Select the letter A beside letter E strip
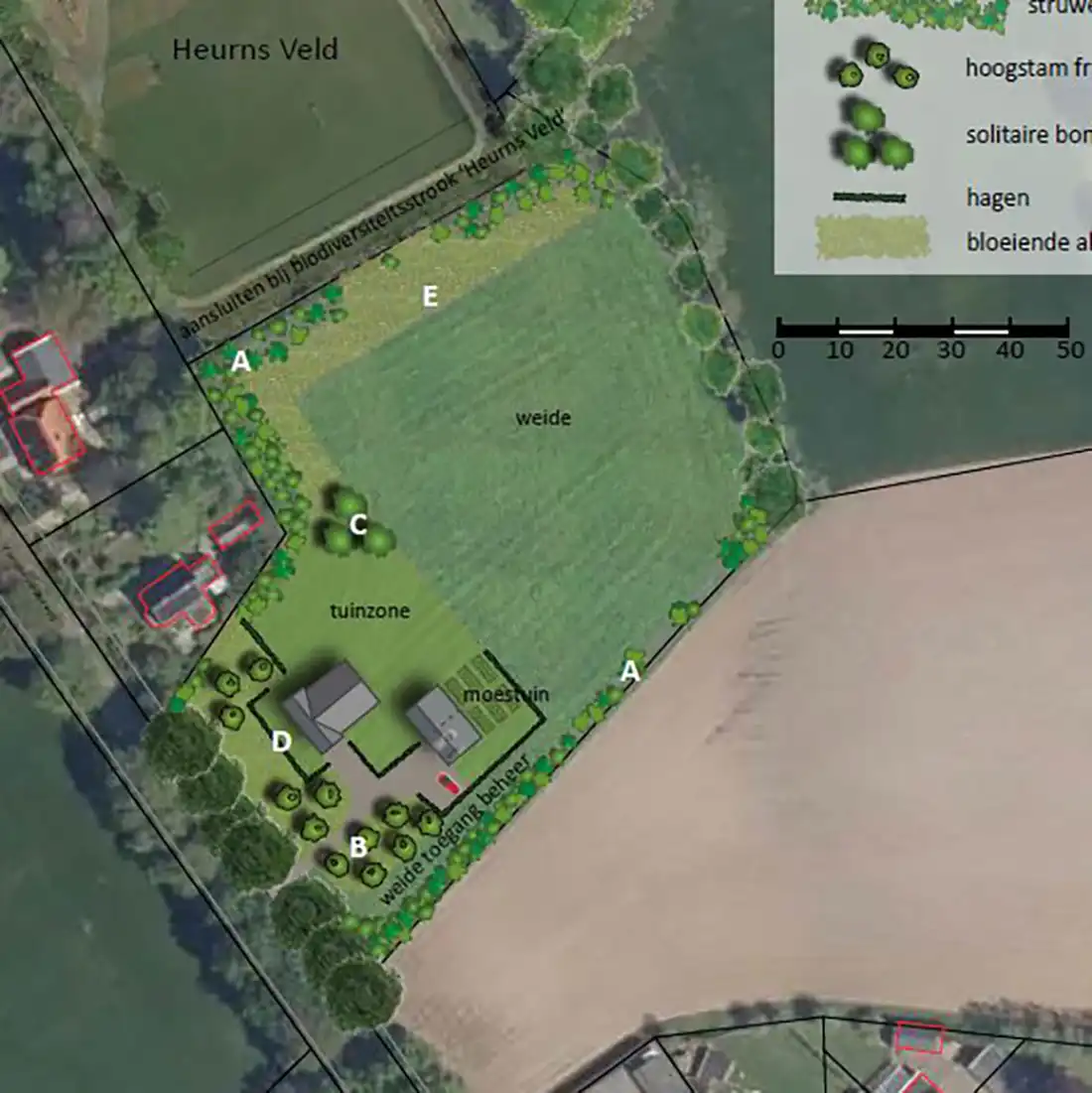This screenshot has width=1092, height=1093. tap(240, 361)
